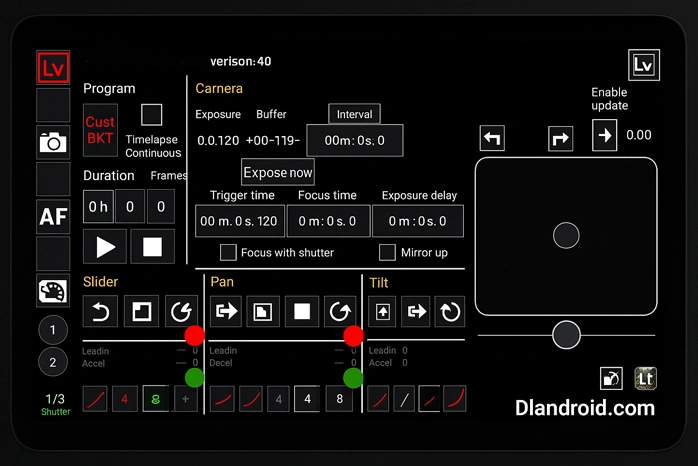This screenshot has height=466, width=698.
Task: Click the turn-back left arrow icon
Action: click(492, 138)
